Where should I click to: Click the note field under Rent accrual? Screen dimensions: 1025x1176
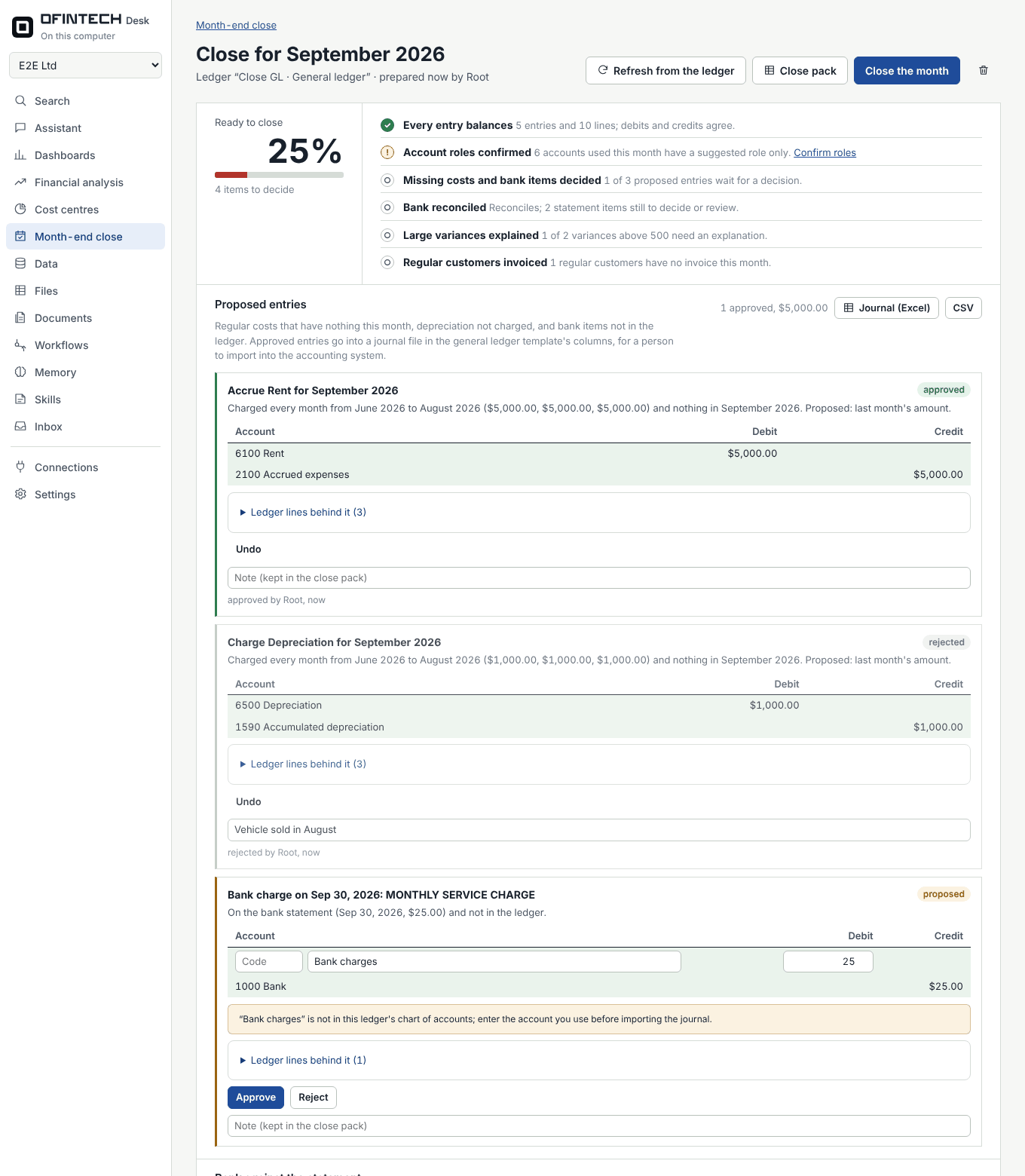pos(598,578)
